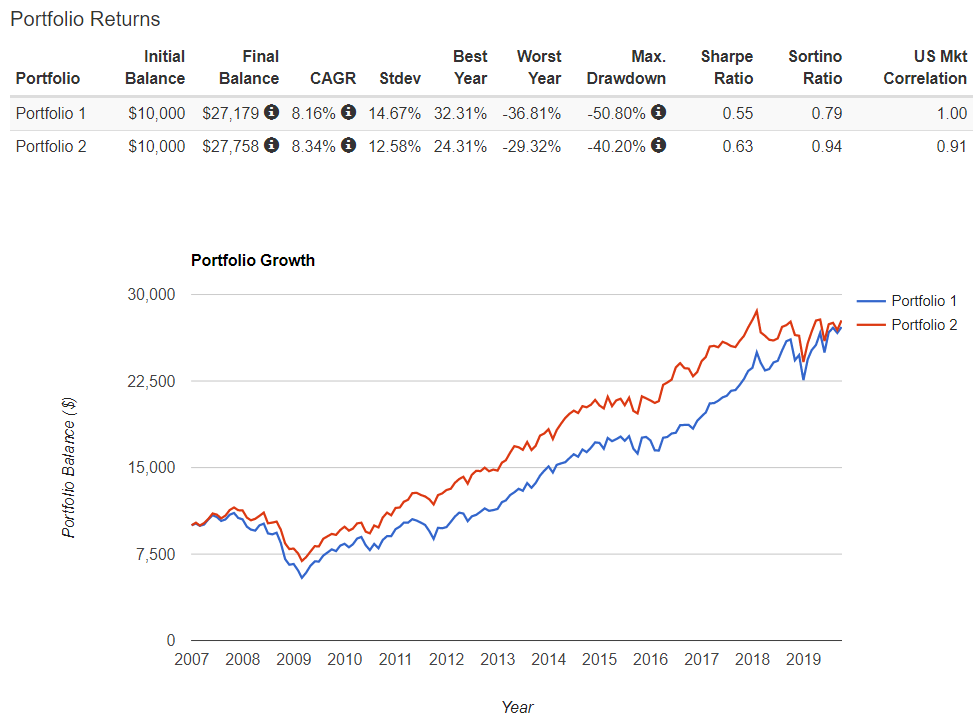Click the blue Portfolio 1 legend line swatch
The height and width of the screenshot is (725, 979).
pyautogui.click(x=872, y=301)
